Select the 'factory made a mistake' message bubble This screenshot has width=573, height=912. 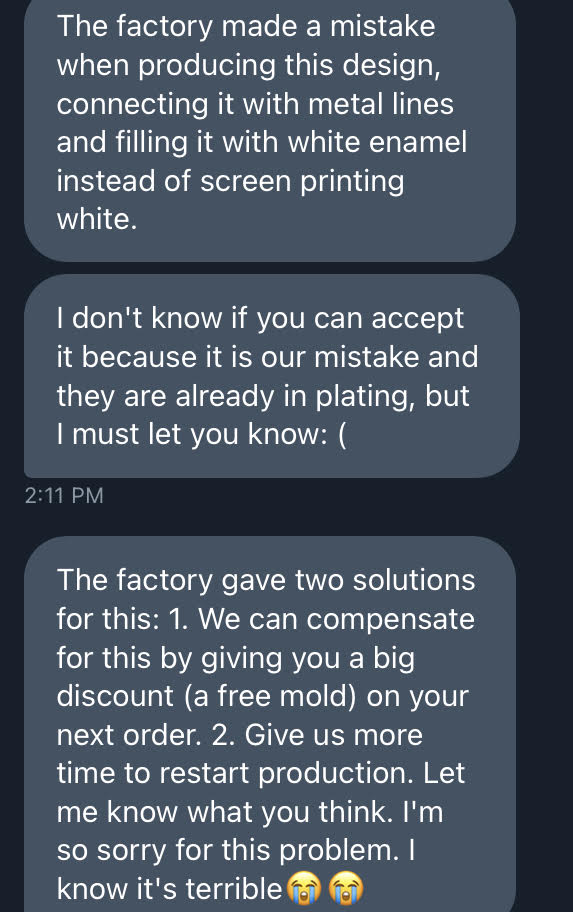pyautogui.click(x=270, y=129)
